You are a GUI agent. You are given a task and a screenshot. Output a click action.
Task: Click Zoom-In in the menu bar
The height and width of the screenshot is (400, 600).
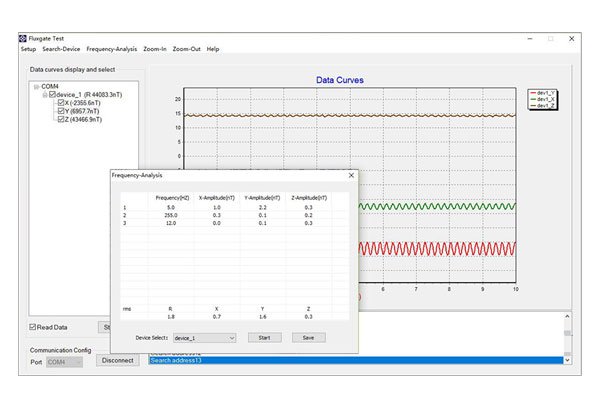tap(154, 49)
